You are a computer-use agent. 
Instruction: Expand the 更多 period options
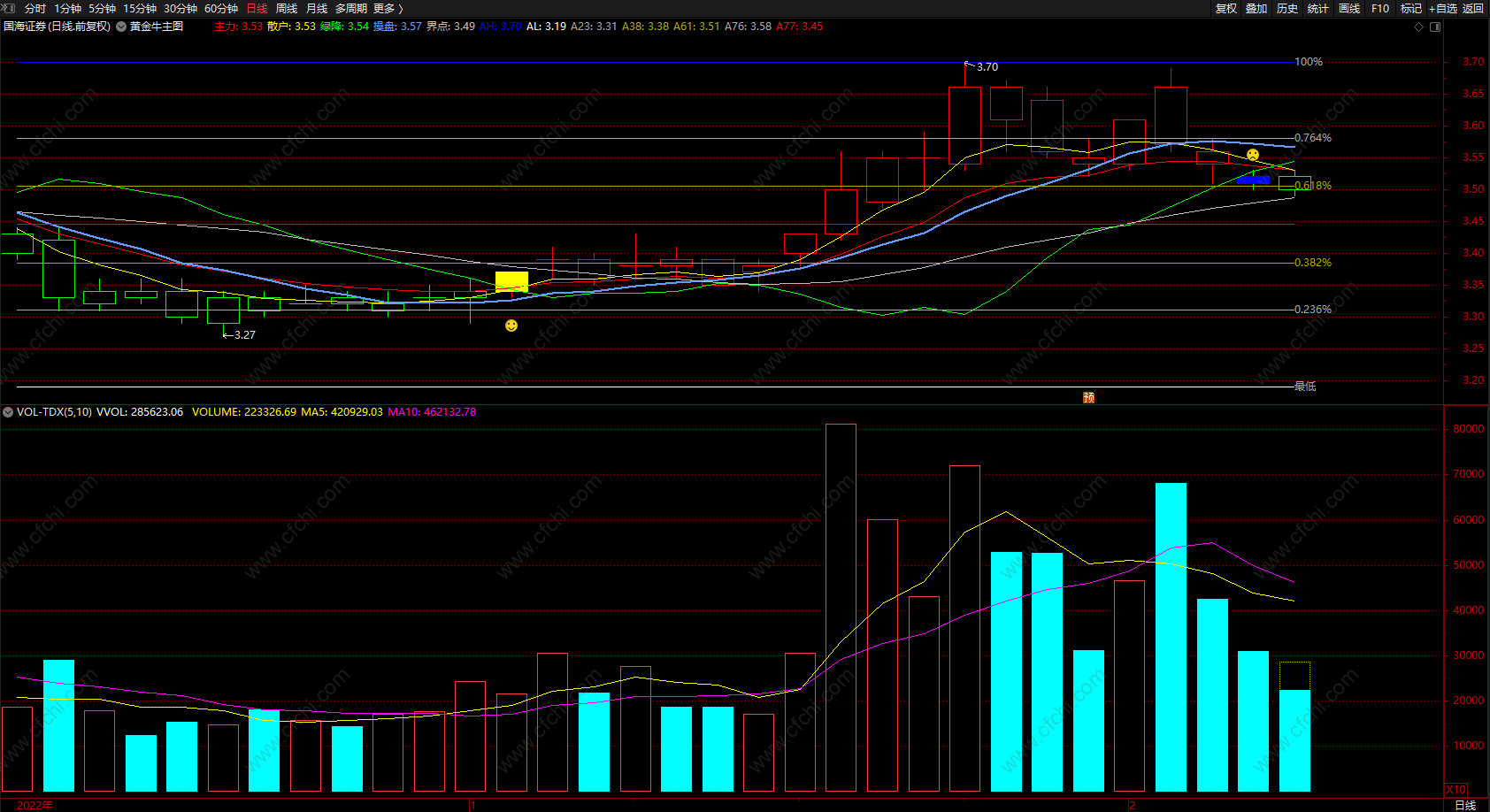(388, 8)
